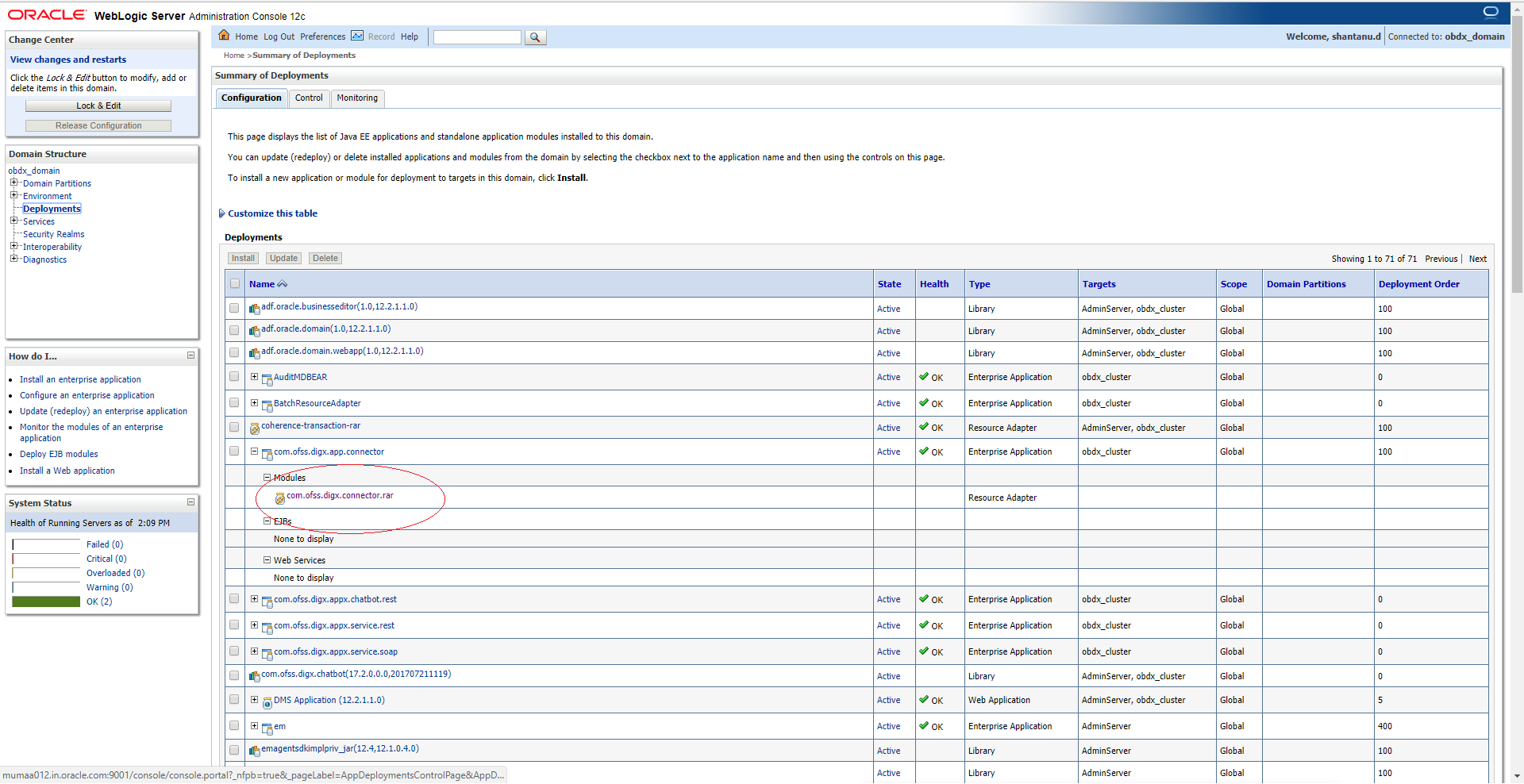This screenshot has width=1524, height=784.
Task: Click Log Out in the toolbar
Action: point(279,37)
